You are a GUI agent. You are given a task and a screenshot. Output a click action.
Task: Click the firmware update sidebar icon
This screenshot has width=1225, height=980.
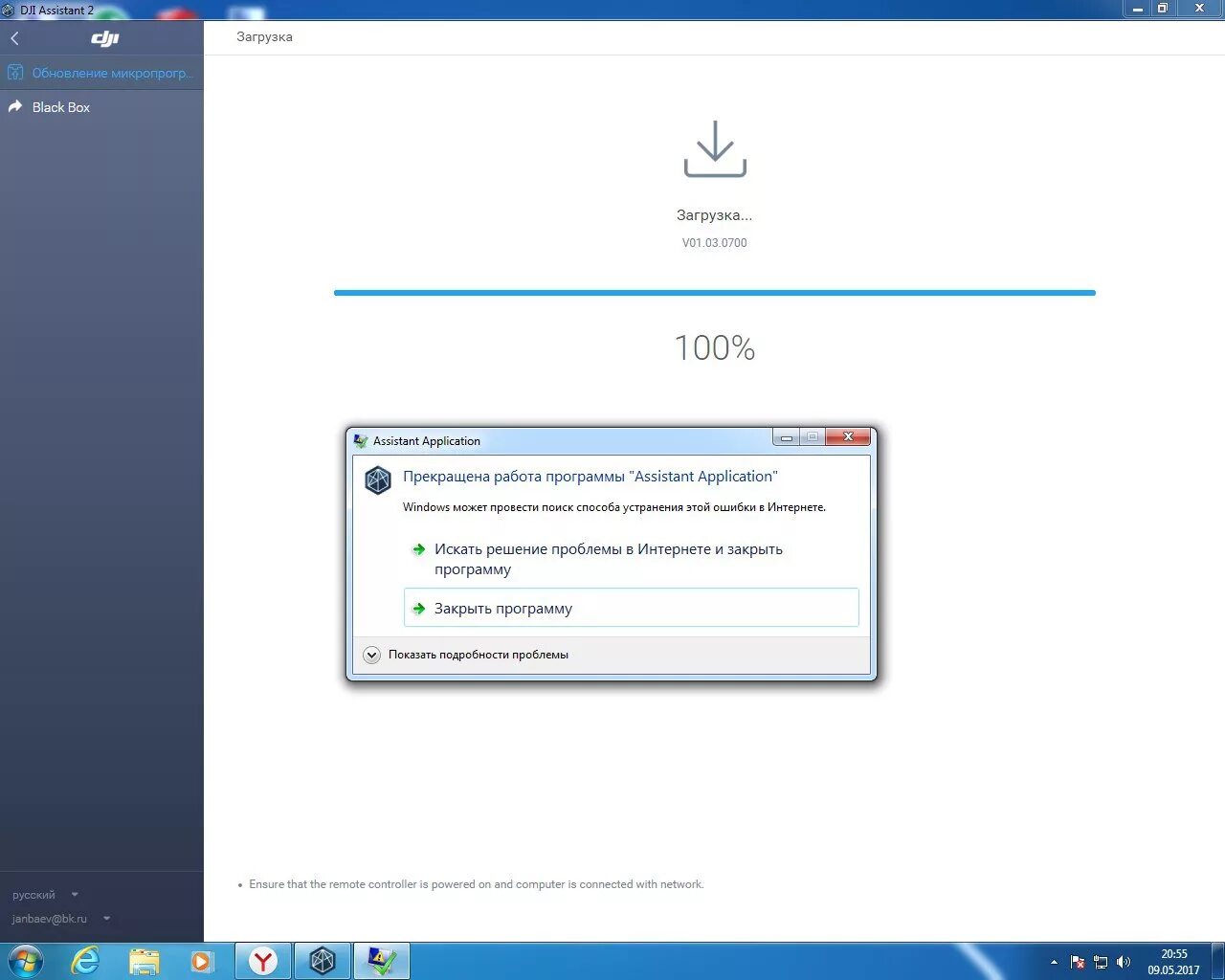(15, 73)
